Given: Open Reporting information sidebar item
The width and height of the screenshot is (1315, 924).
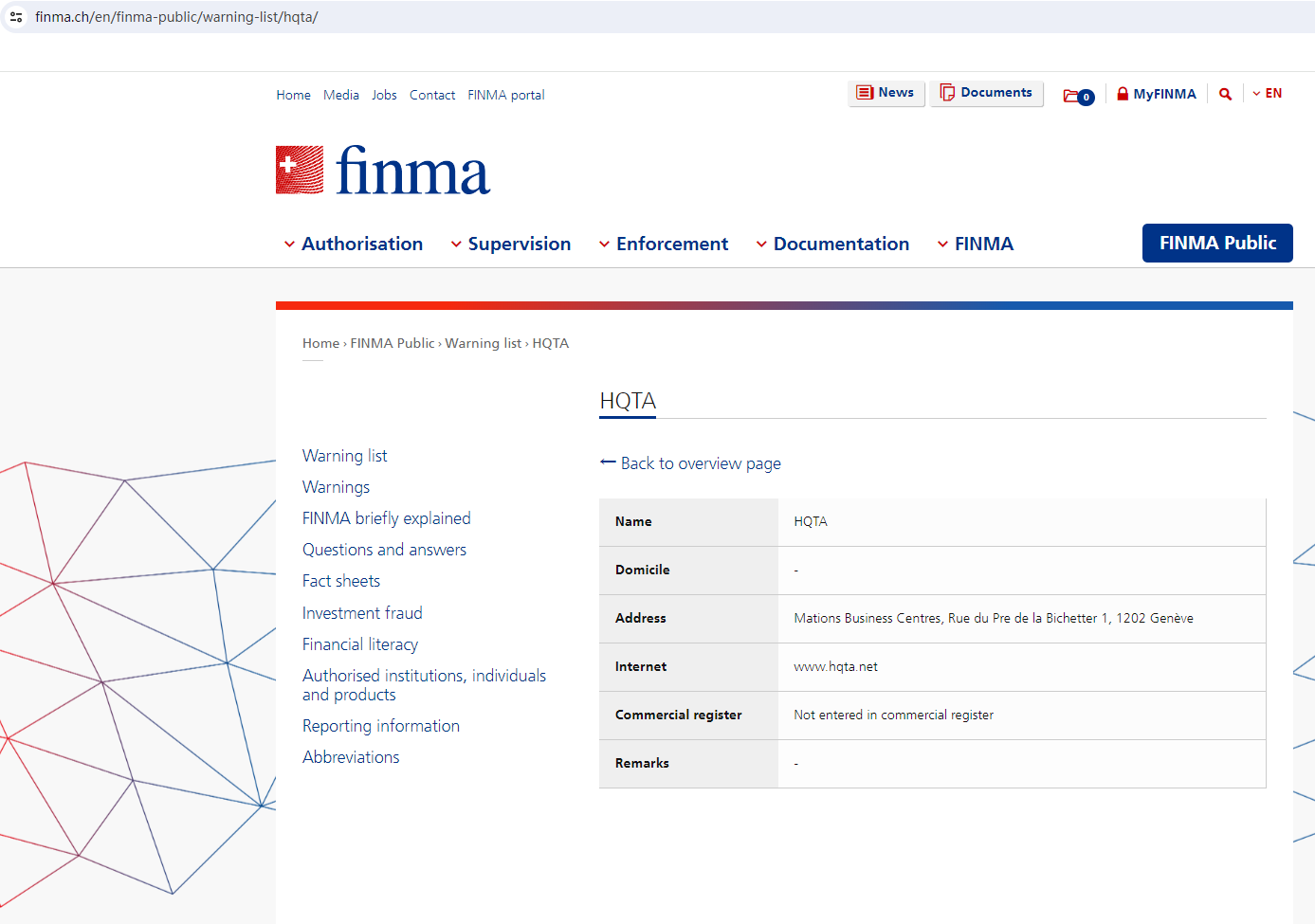Looking at the screenshot, I should pyautogui.click(x=381, y=726).
